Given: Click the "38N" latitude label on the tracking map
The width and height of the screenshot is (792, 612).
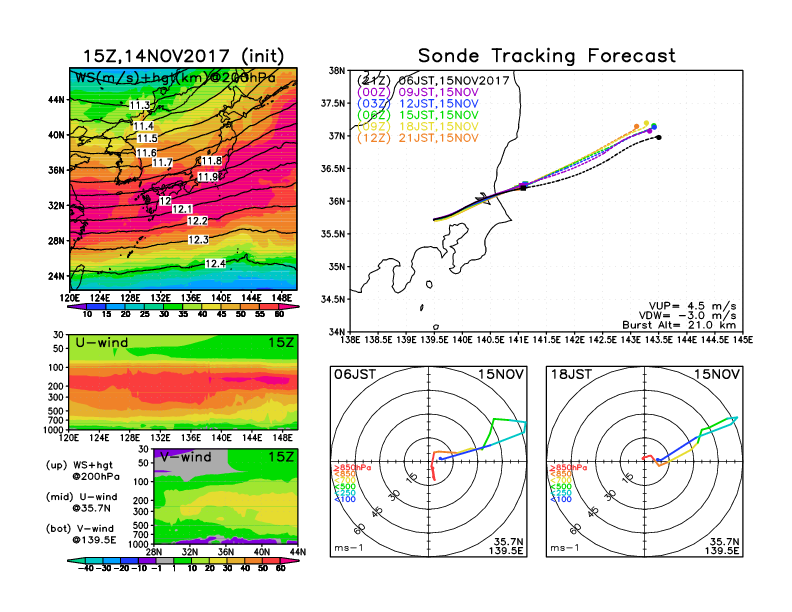Looking at the screenshot, I should pos(337,70).
